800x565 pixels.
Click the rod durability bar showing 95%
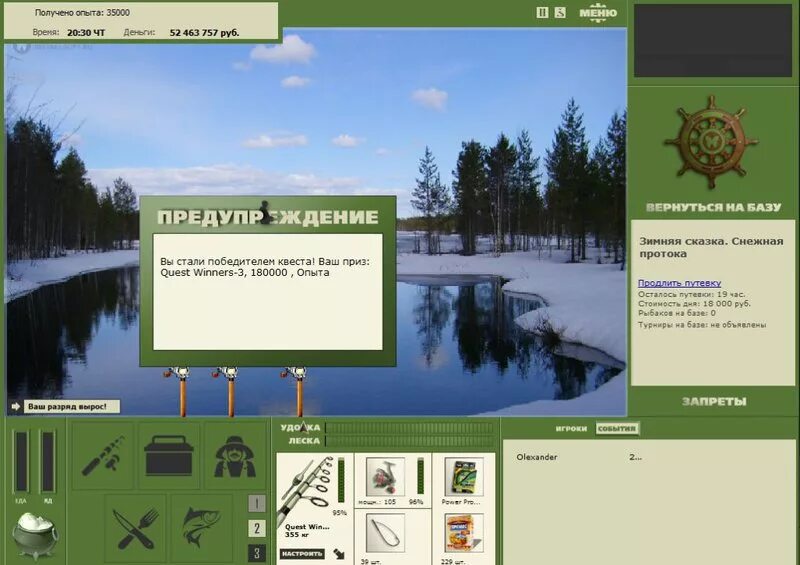click(x=341, y=480)
